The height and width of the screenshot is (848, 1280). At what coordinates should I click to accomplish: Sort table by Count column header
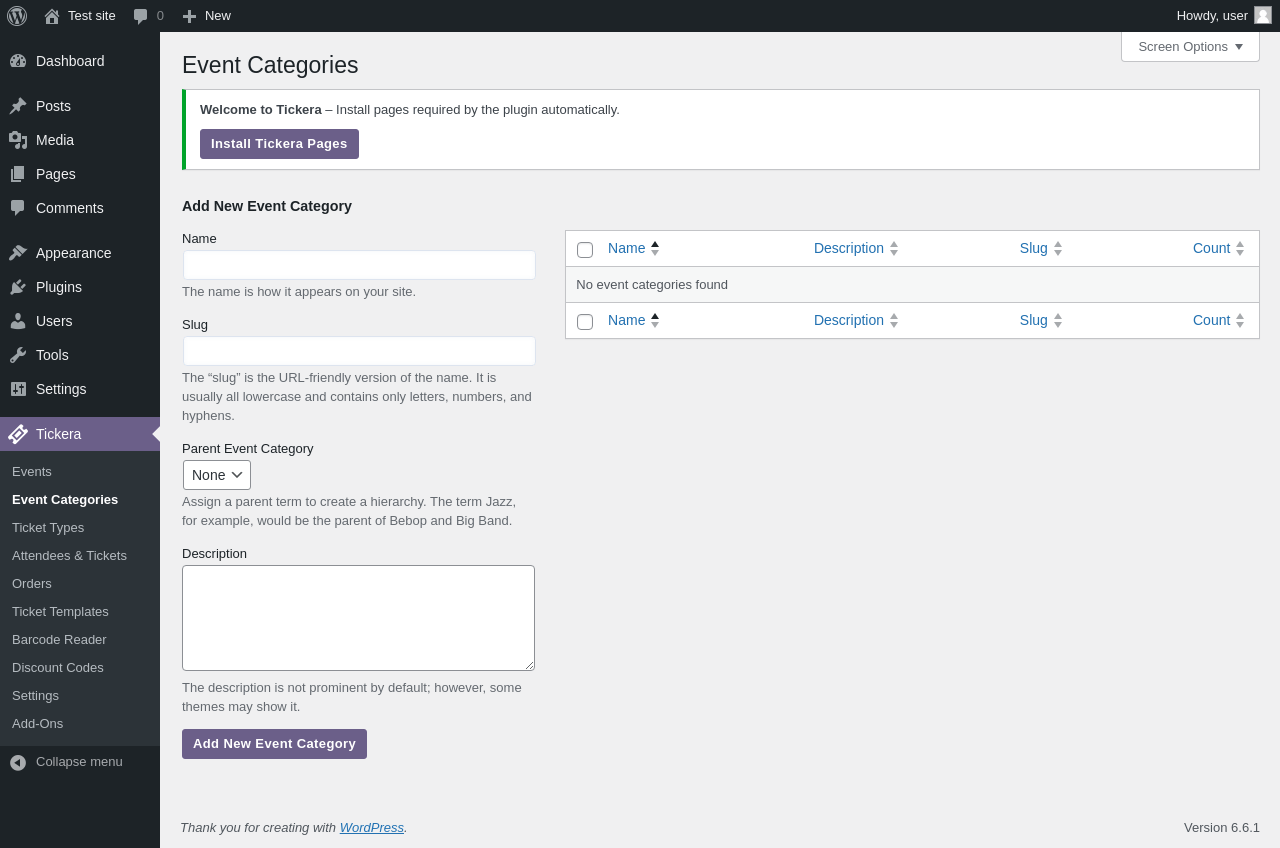tap(1211, 248)
